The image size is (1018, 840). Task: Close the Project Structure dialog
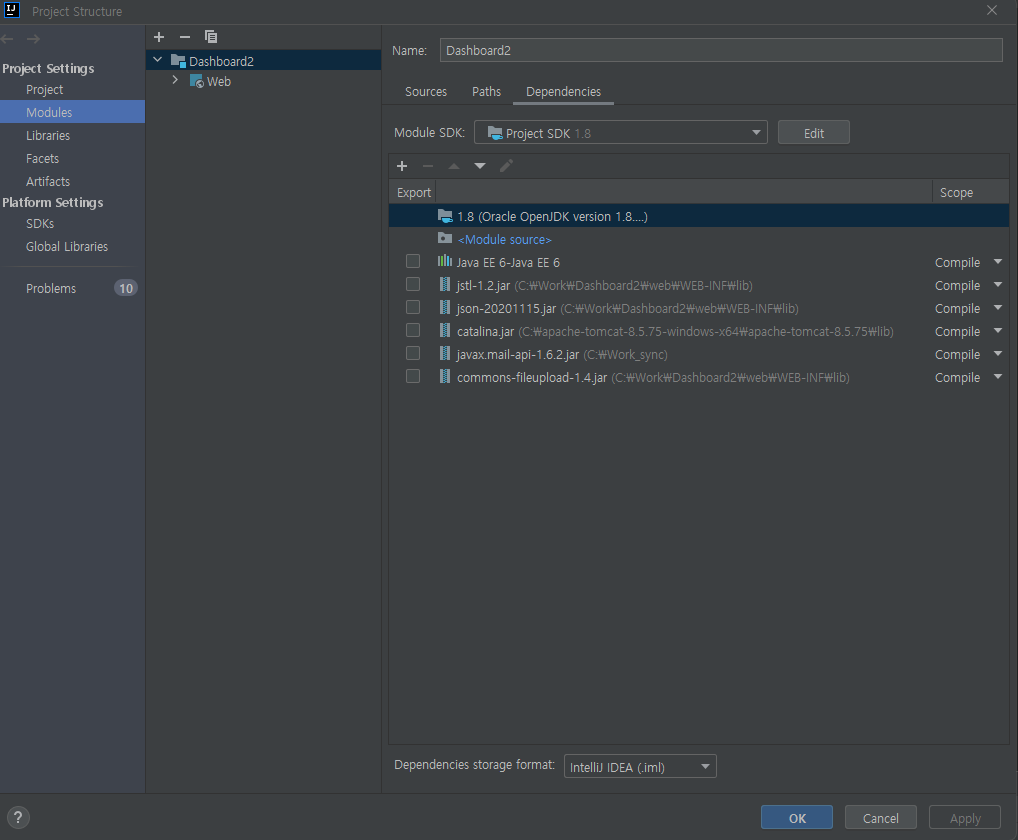tap(992, 10)
